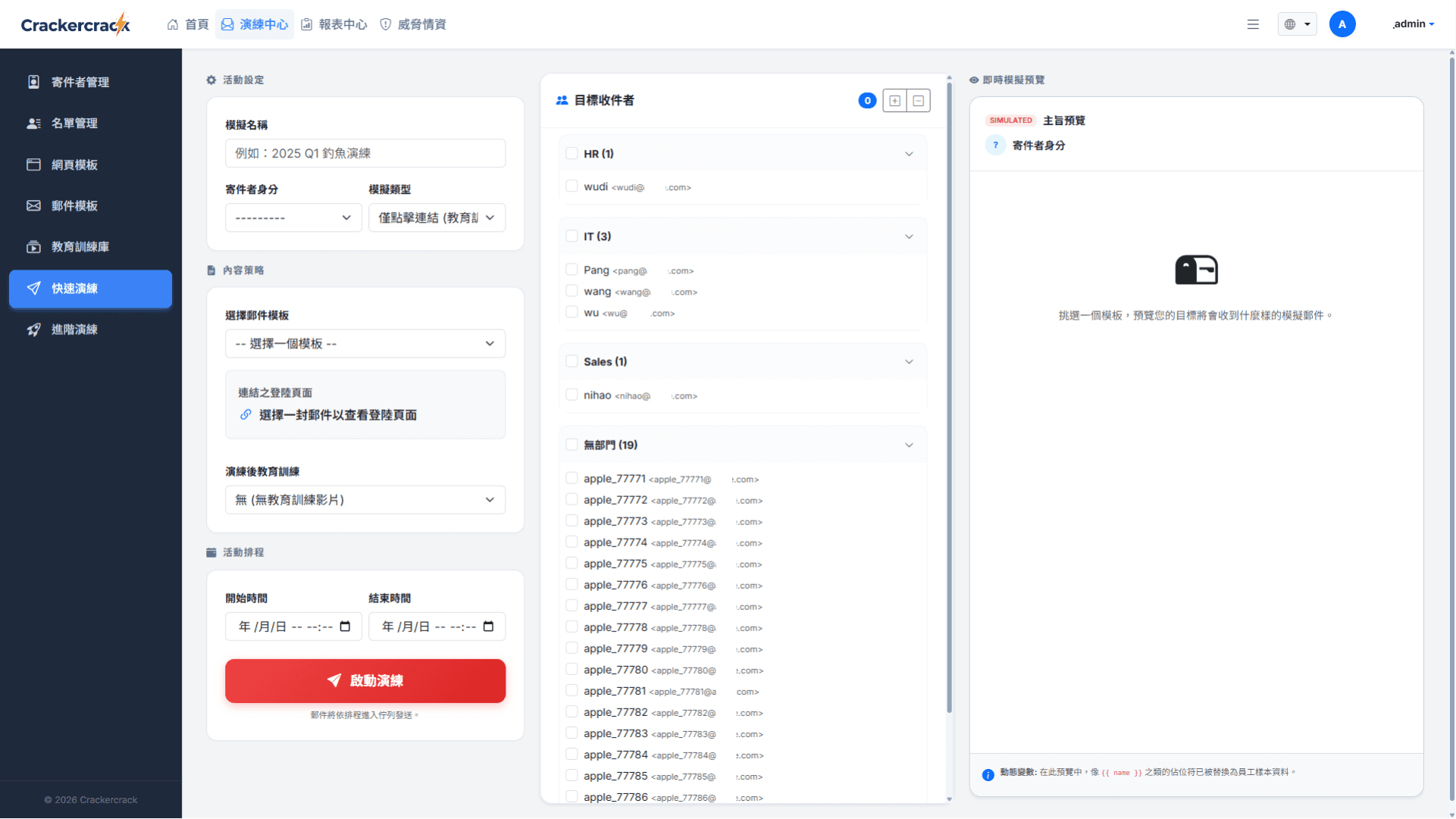Check the wang recipient checkbox
The image size is (1456, 819).
tap(571, 291)
